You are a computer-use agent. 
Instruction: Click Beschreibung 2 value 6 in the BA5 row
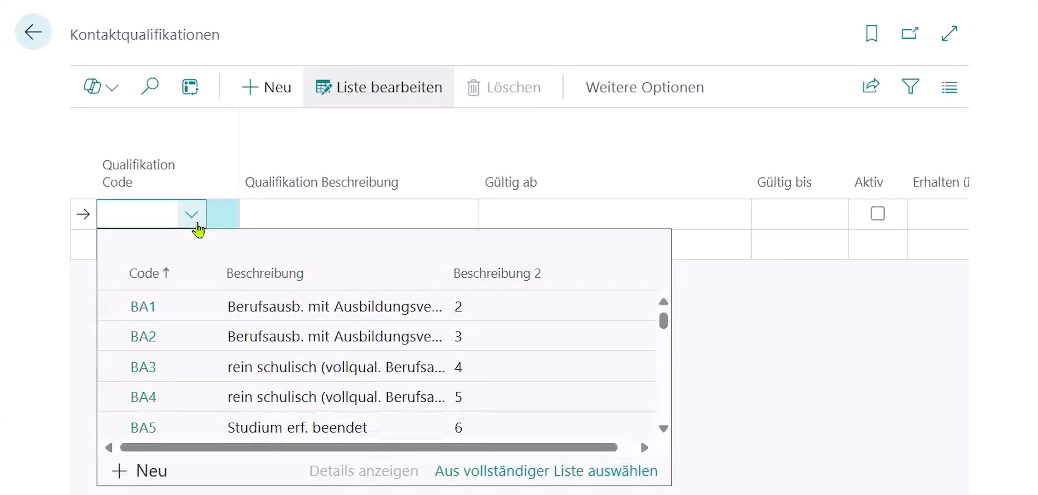[458, 428]
